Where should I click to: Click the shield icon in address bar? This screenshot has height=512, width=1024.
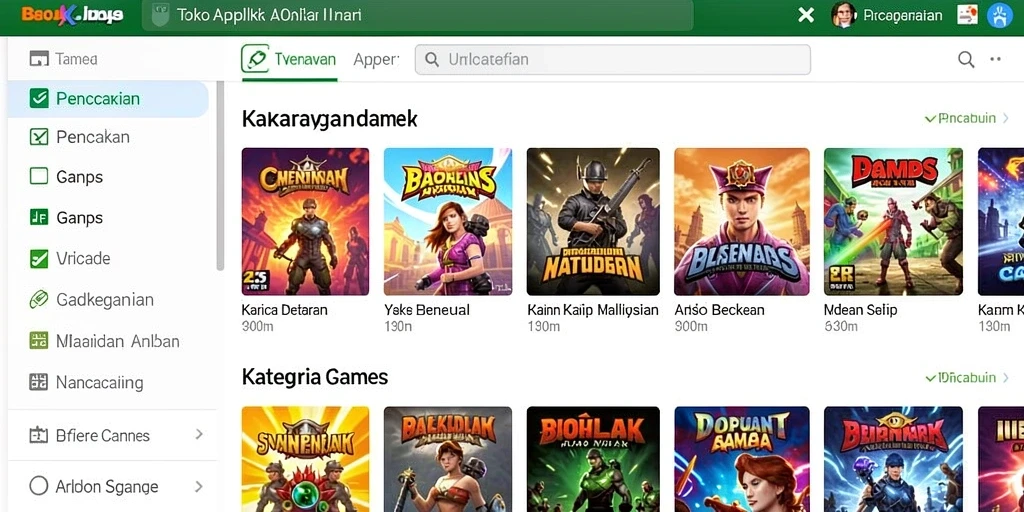pyautogui.click(x=159, y=16)
